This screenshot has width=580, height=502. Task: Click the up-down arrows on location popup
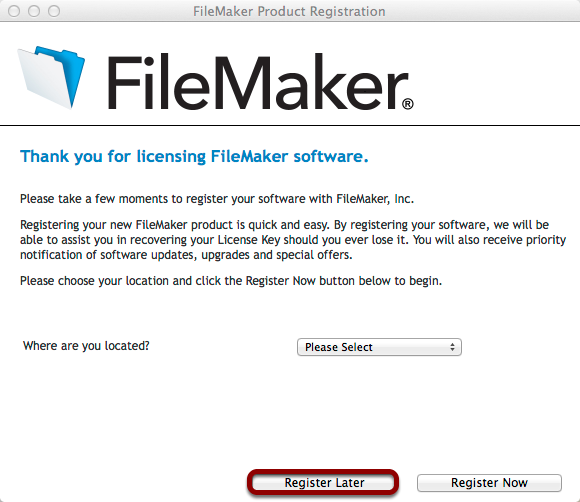452,347
